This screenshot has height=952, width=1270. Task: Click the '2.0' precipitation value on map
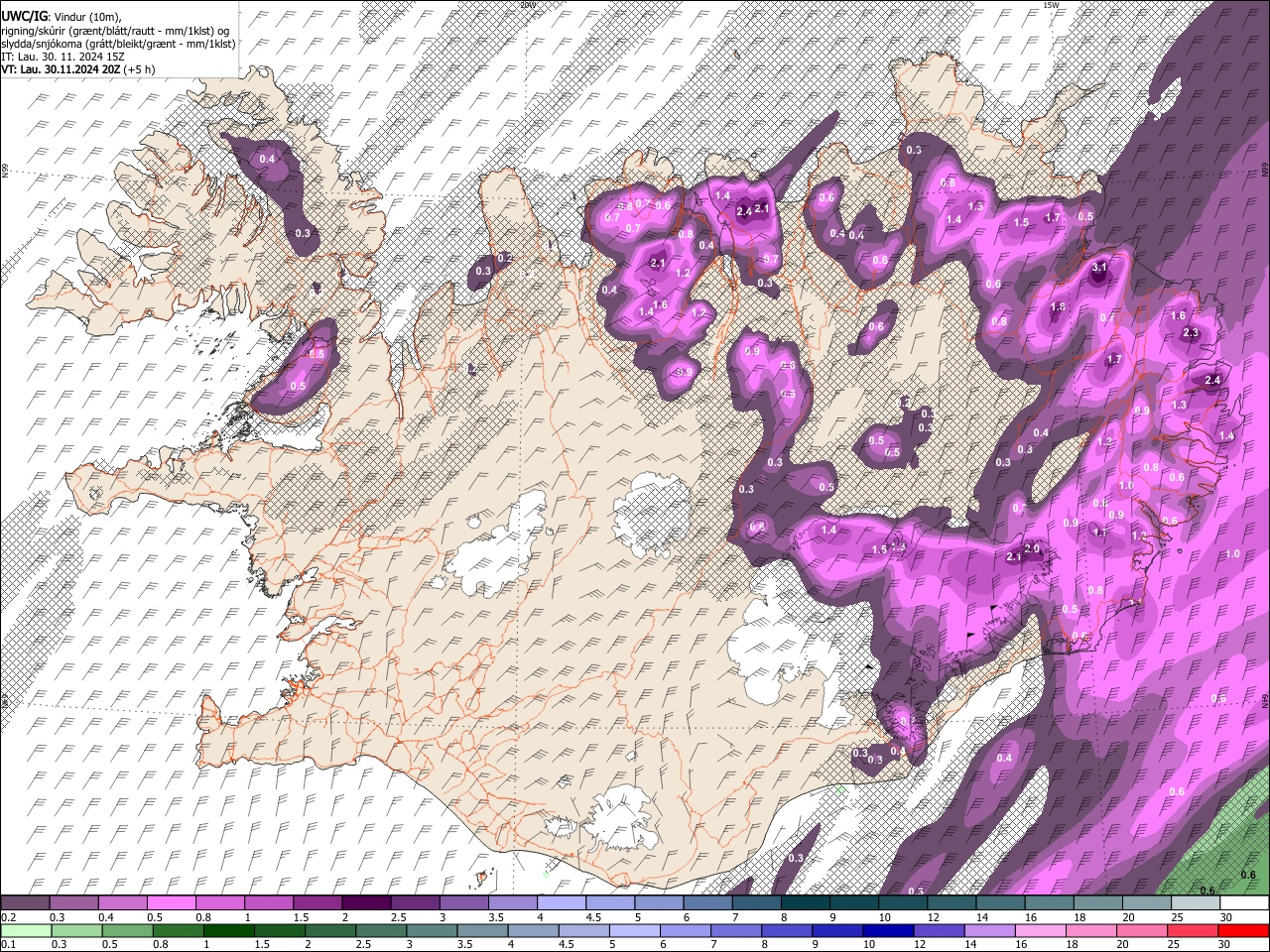click(1032, 549)
